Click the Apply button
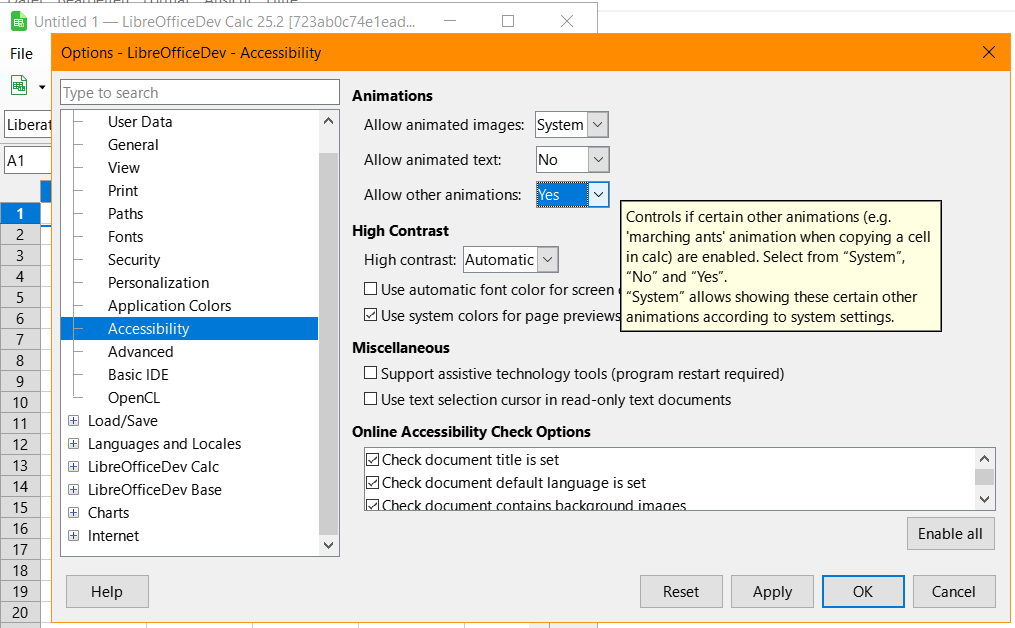The image size is (1015, 628). coord(772,592)
